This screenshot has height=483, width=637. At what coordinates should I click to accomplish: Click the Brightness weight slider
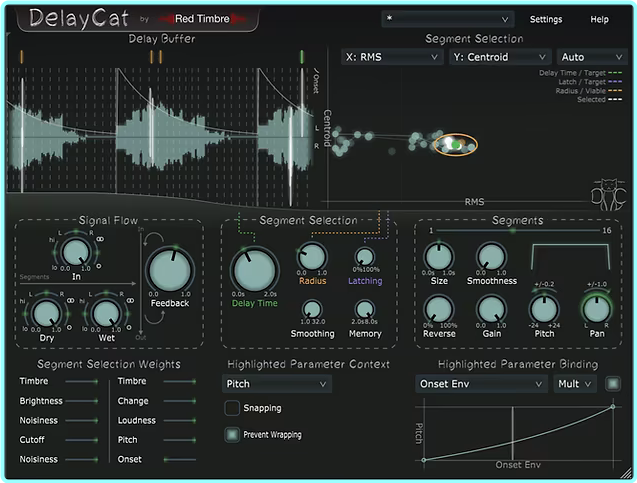tap(81, 401)
